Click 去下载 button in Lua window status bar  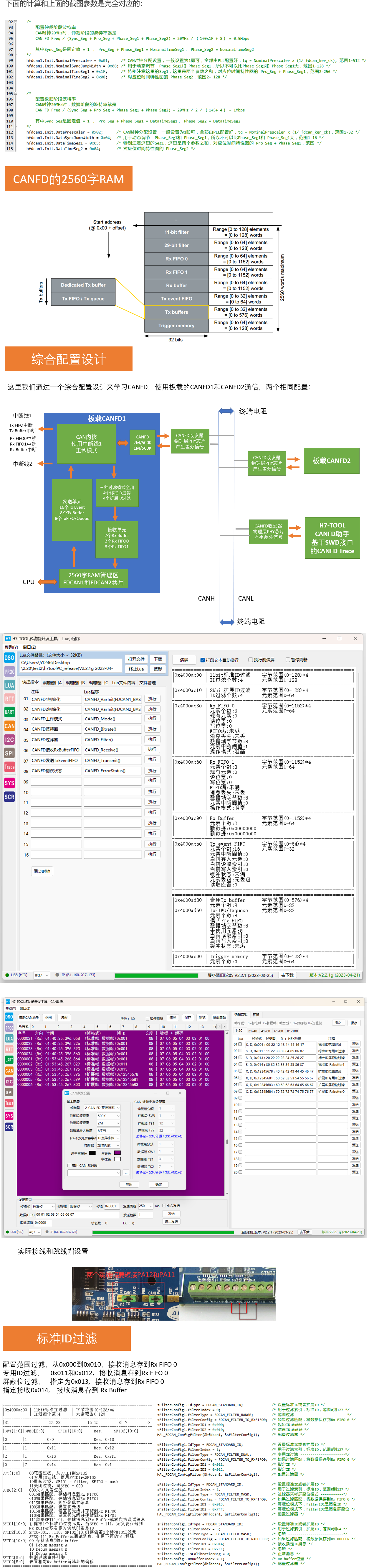click(288, 975)
